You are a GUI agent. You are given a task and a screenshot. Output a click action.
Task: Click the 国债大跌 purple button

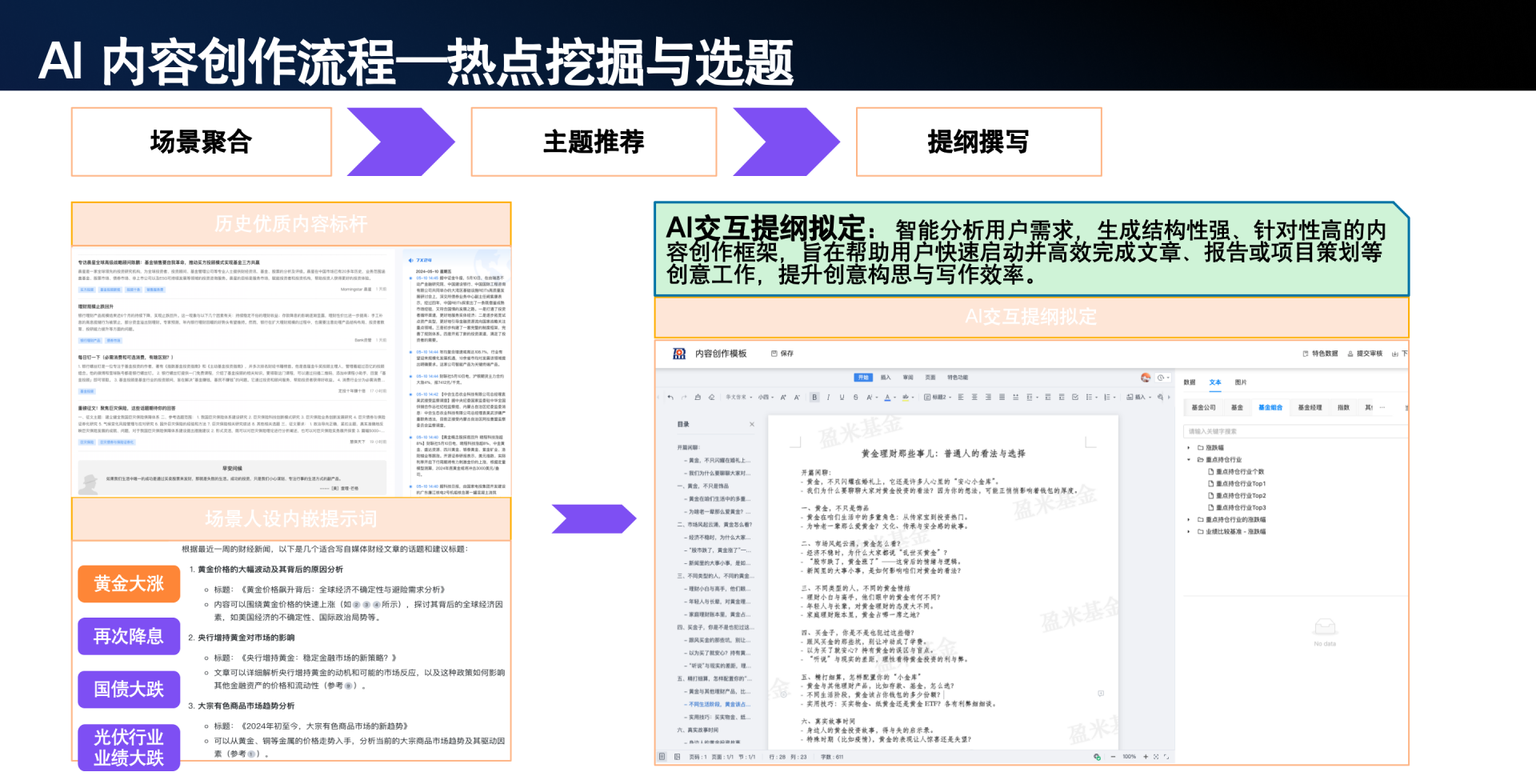point(129,689)
